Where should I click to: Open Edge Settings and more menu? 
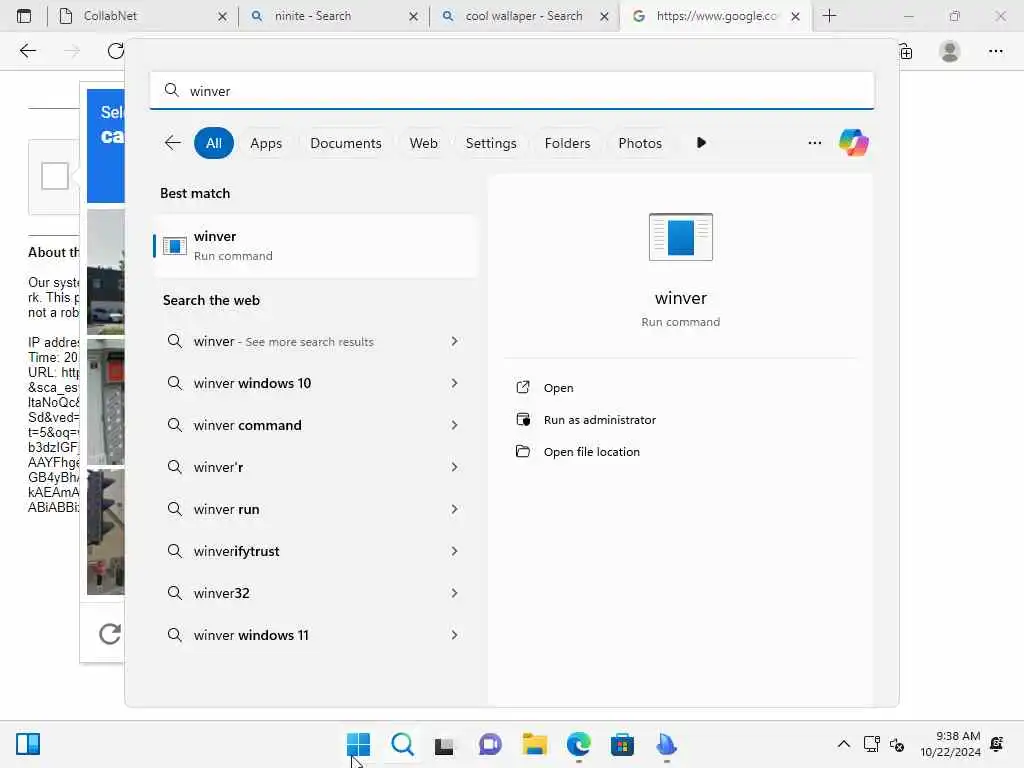pos(995,51)
